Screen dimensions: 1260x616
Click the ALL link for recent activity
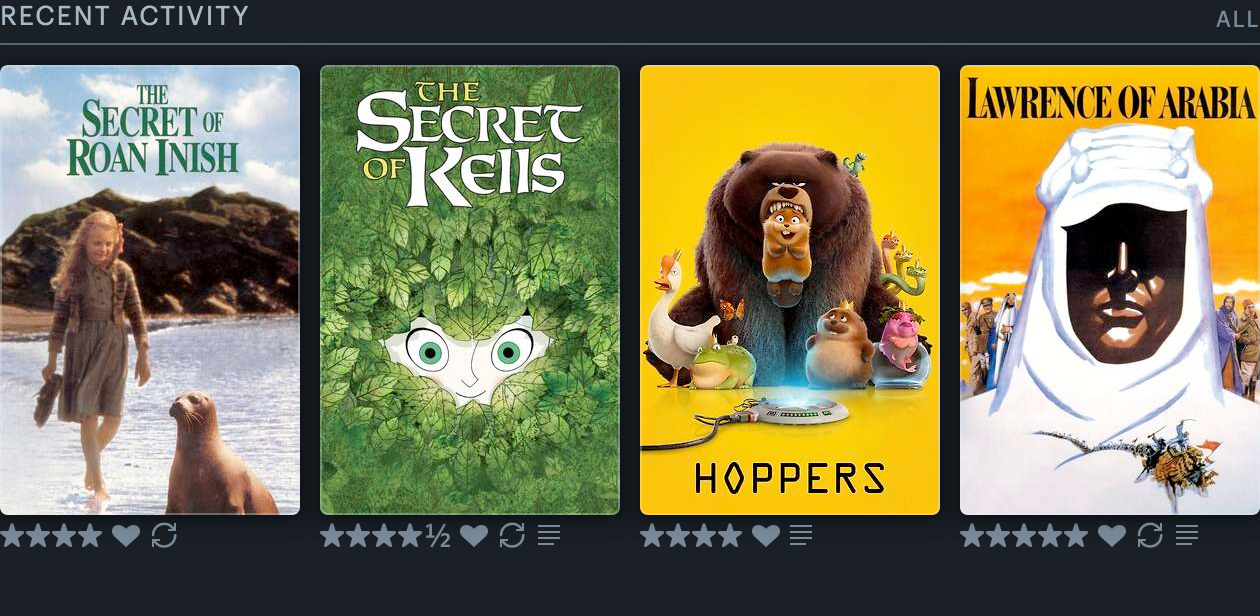tap(1238, 20)
